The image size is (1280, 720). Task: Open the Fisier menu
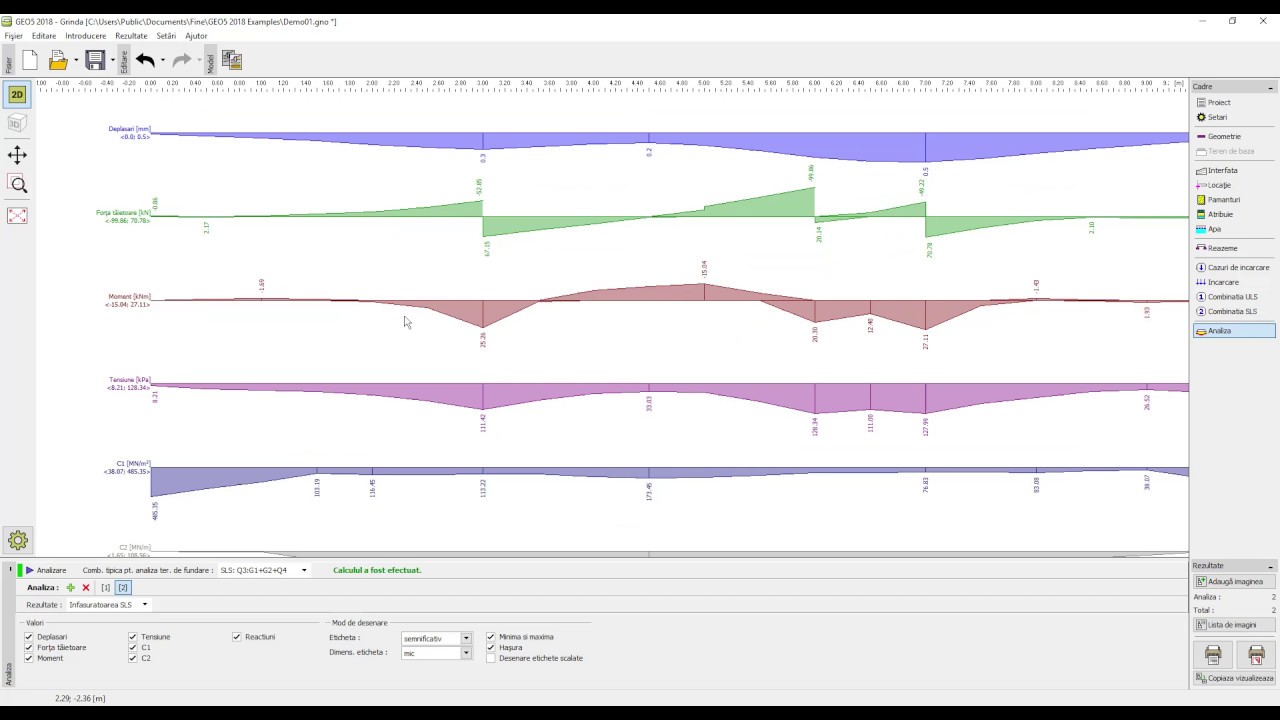click(x=13, y=36)
